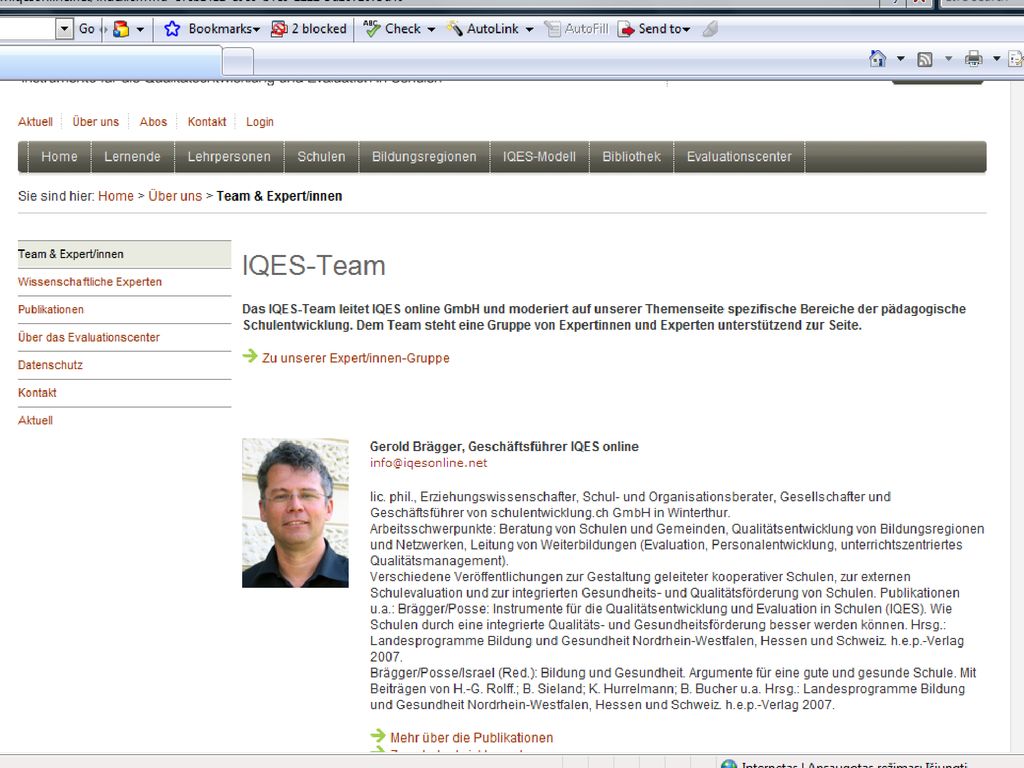Click Internet zone globe status icon
The image size is (1024, 768).
[729, 763]
